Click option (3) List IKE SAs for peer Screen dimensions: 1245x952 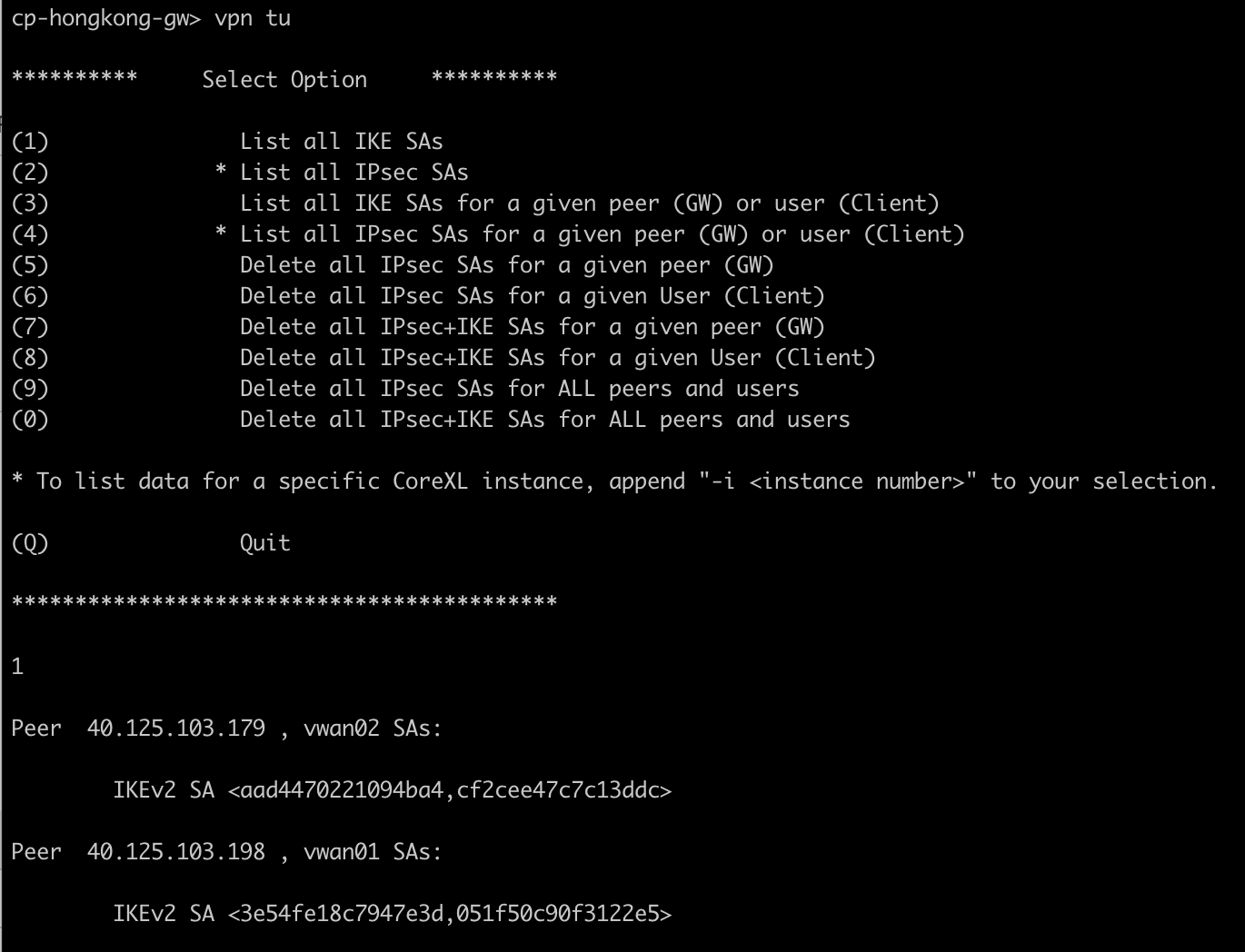(x=475, y=203)
